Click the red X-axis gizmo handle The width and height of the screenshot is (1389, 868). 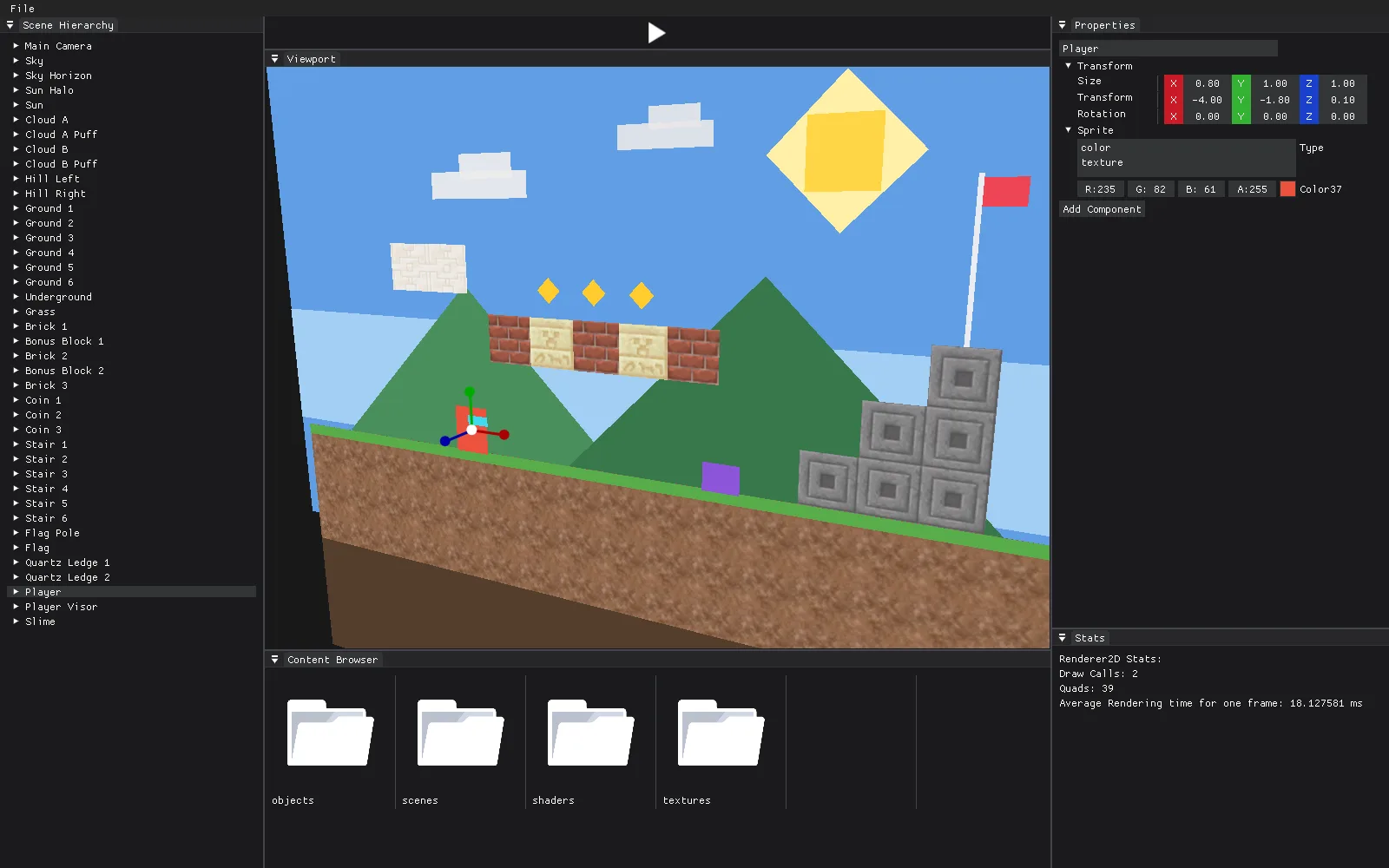coord(504,434)
